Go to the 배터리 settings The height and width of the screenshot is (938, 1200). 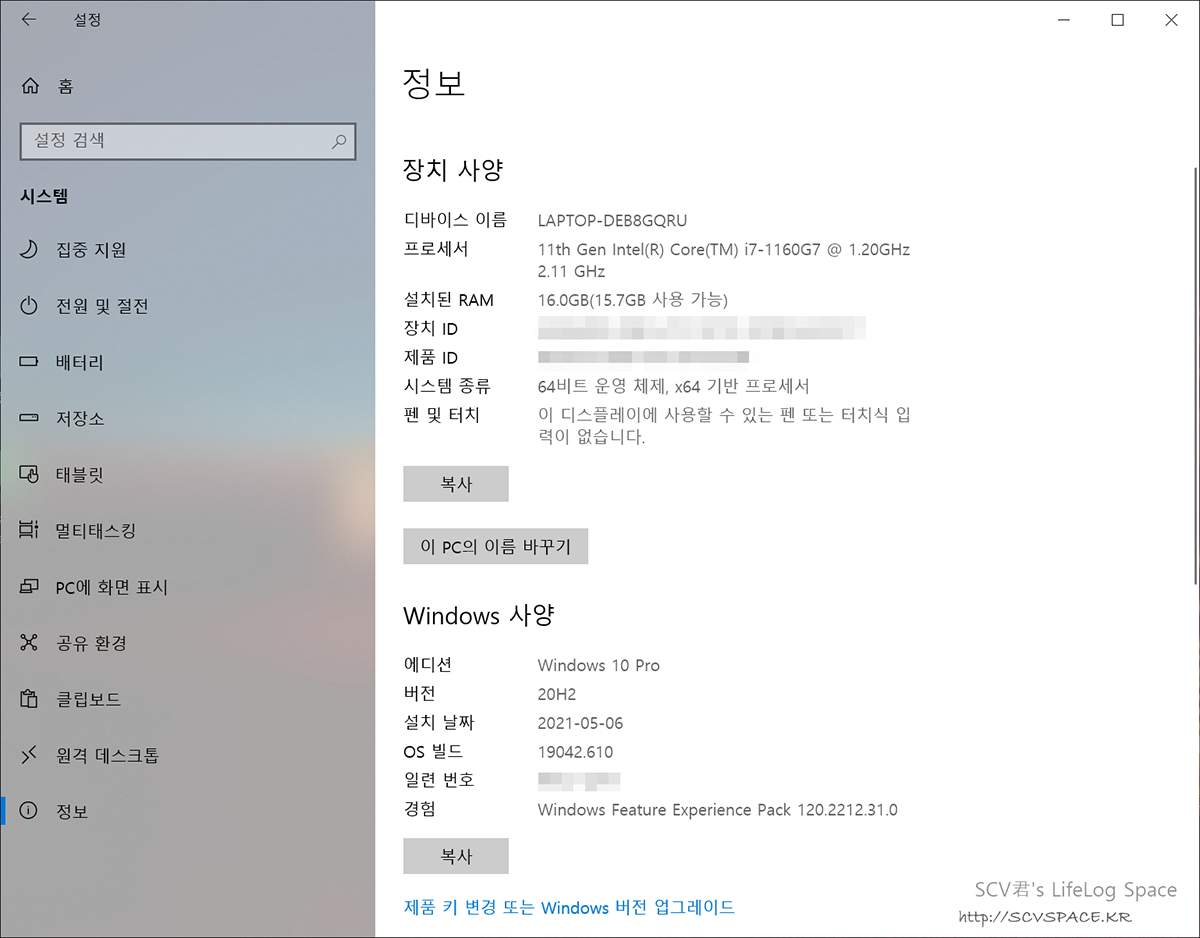tap(187, 362)
